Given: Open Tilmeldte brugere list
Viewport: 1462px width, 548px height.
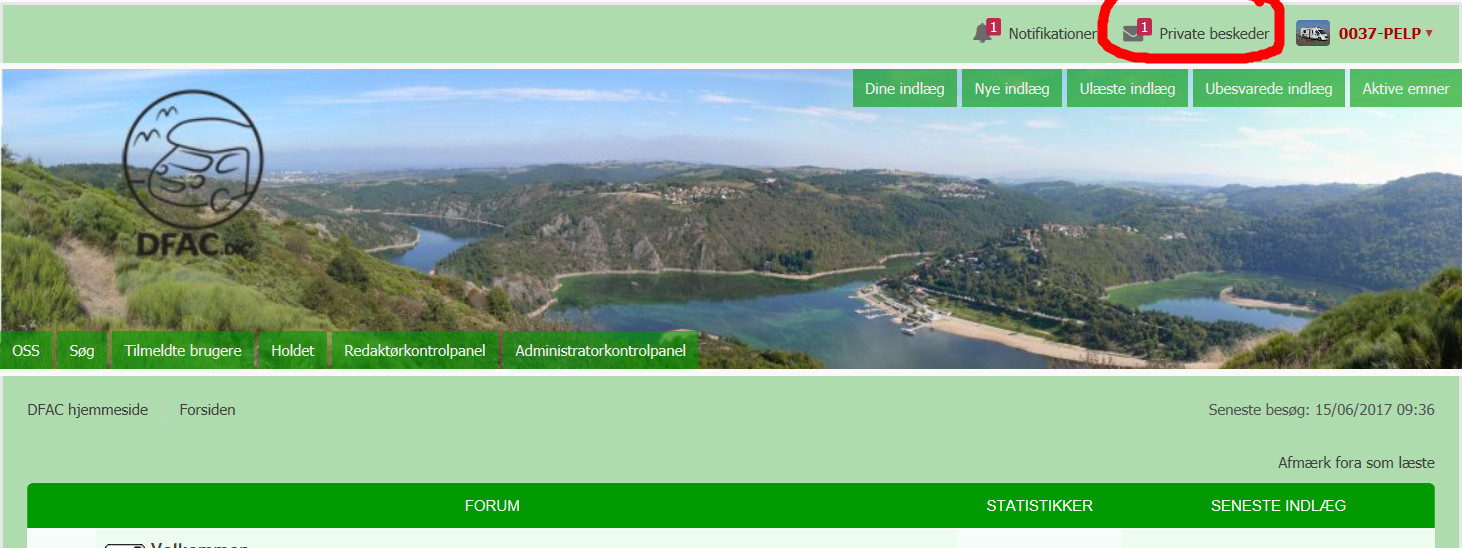Looking at the screenshot, I should point(183,351).
